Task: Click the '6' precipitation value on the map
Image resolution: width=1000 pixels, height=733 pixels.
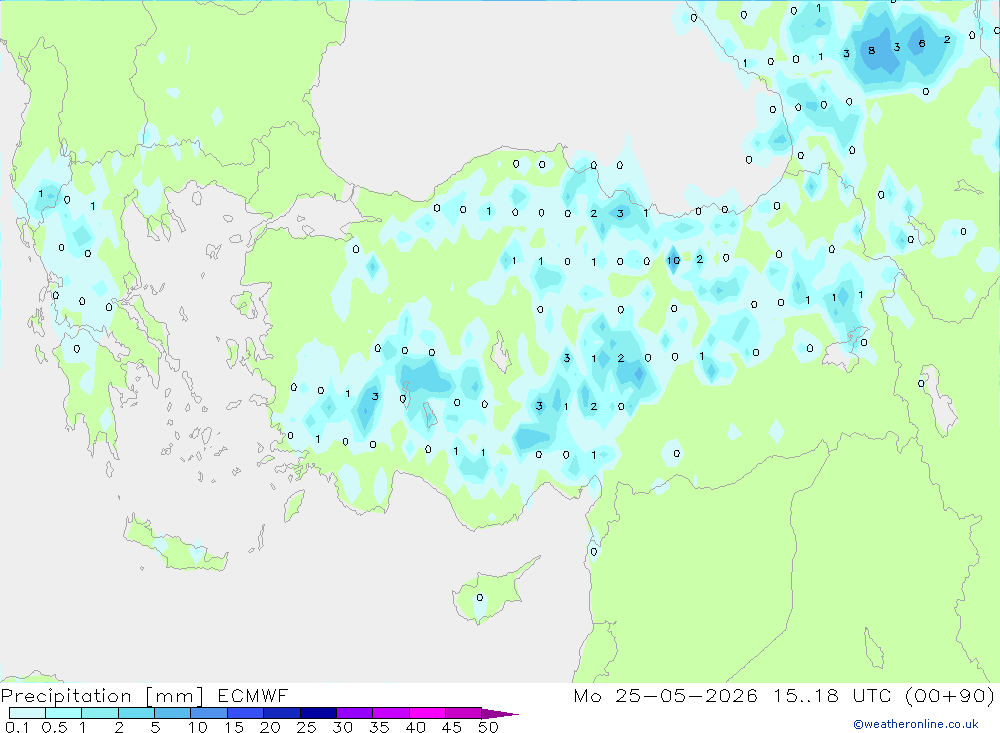Action: coord(922,43)
